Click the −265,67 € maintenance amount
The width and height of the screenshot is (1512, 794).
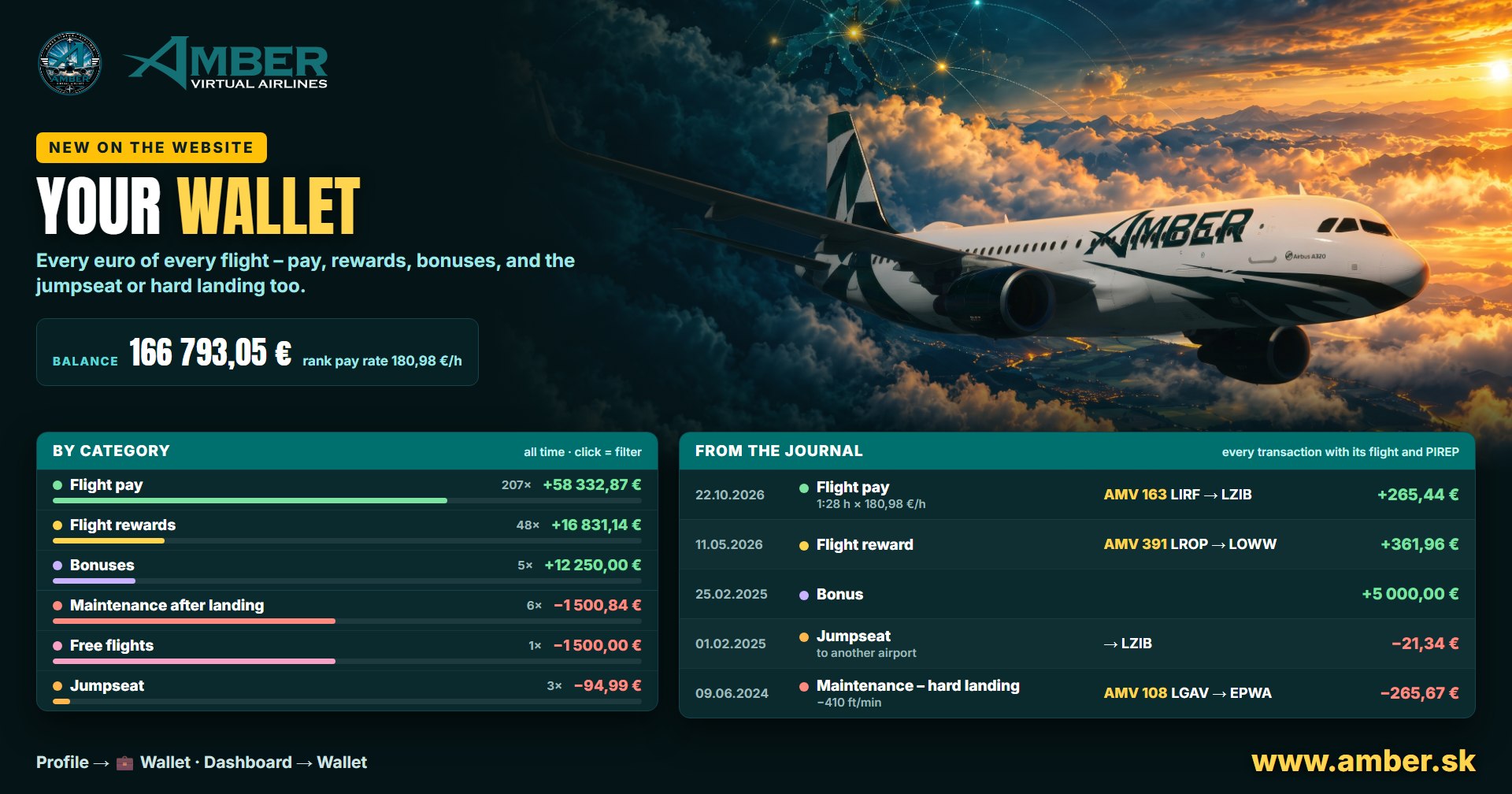(x=1419, y=693)
